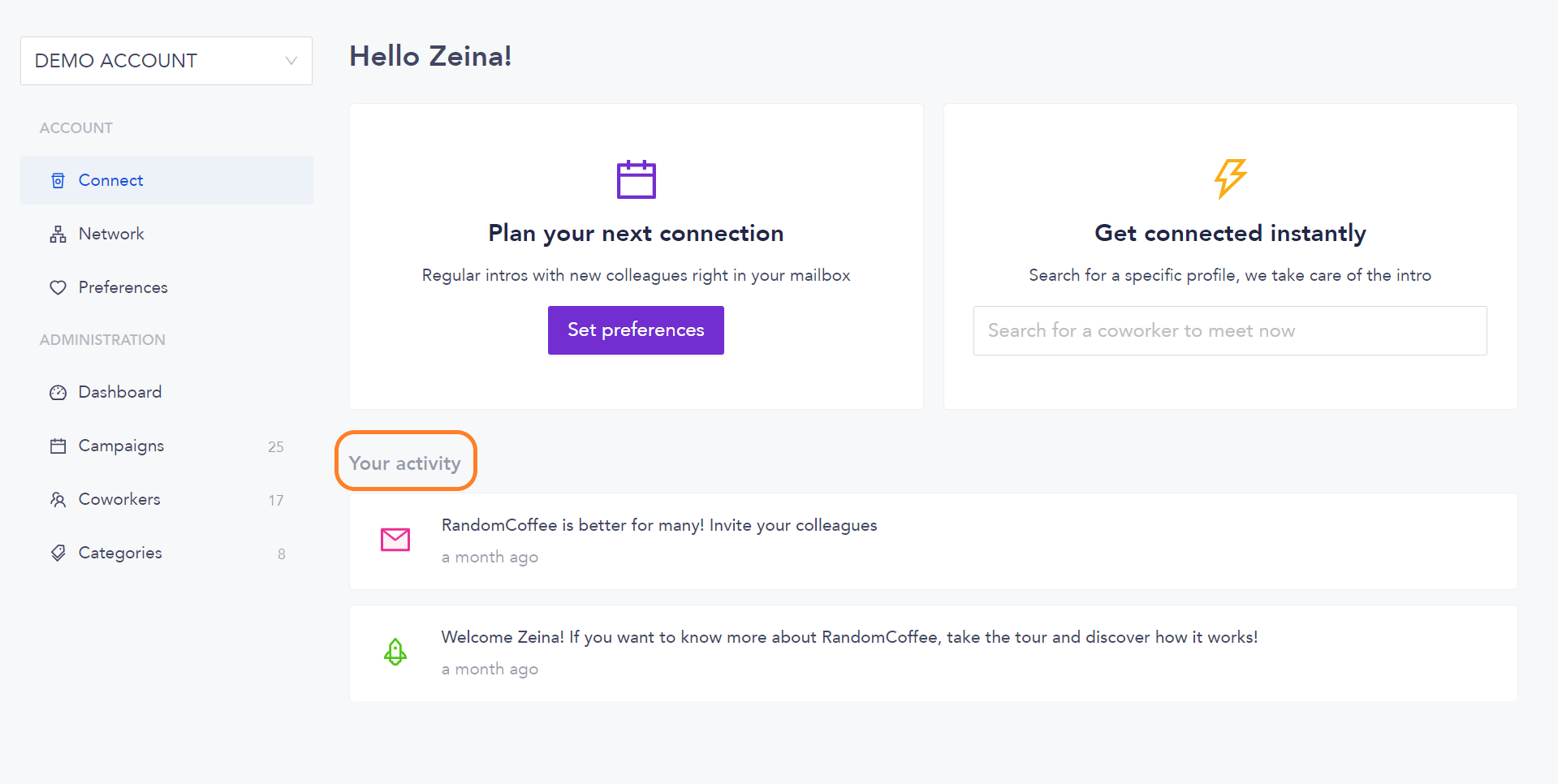Click the Connect cup icon in sidebar
Viewport: 1558px width, 784px height.
(x=58, y=180)
